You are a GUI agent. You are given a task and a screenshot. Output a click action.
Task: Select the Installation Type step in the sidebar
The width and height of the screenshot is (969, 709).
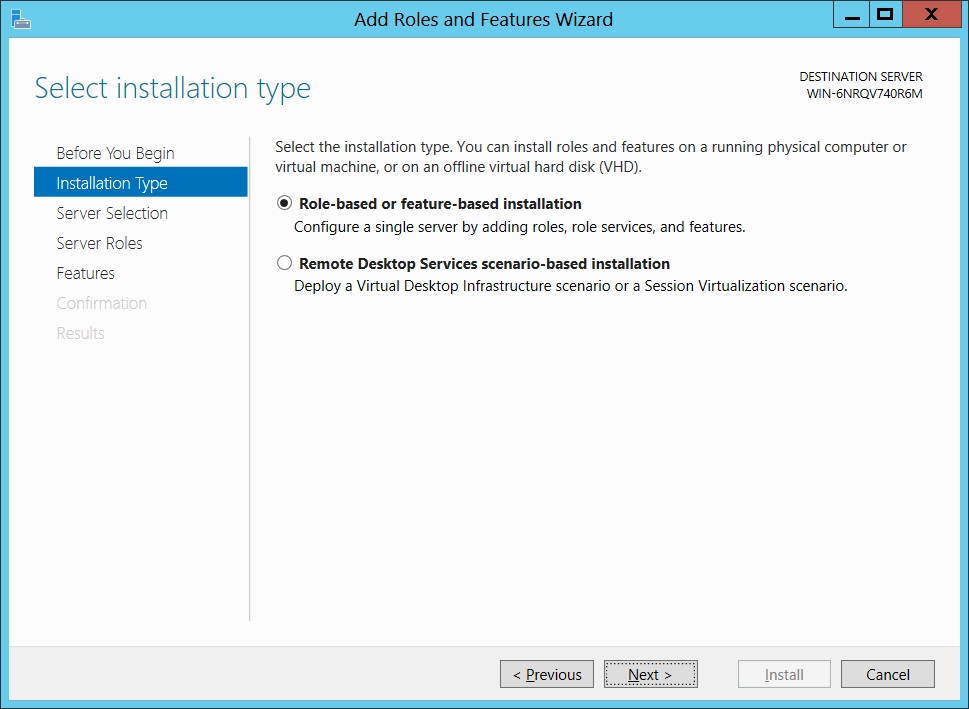[x=140, y=182]
